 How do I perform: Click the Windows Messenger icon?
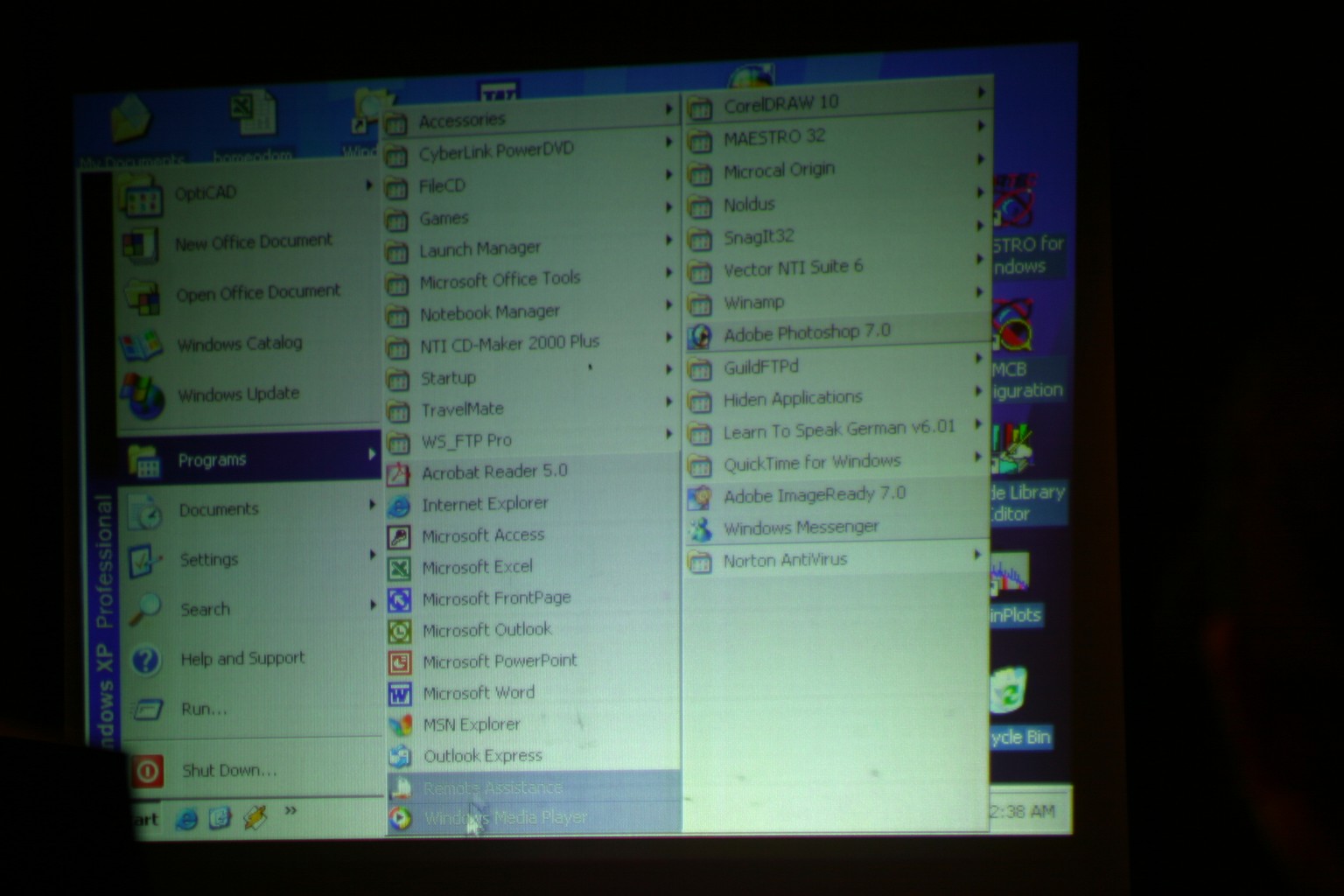pos(700,529)
